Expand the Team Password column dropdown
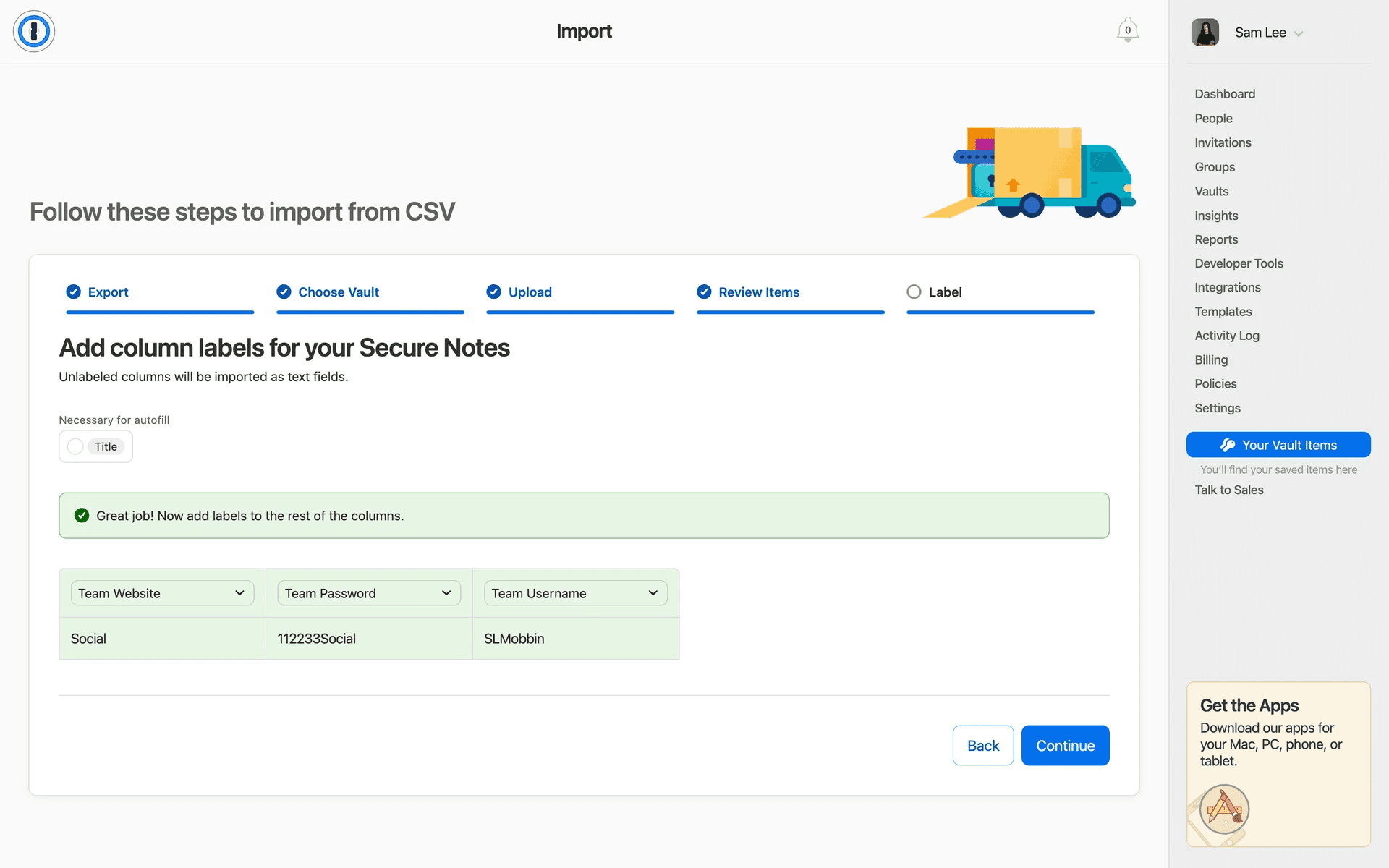 tap(368, 593)
